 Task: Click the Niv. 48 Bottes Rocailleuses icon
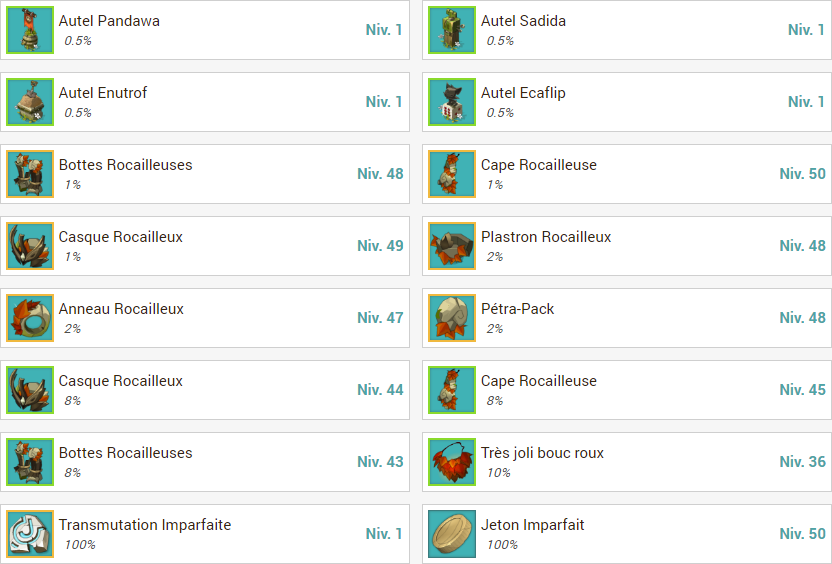point(30,174)
